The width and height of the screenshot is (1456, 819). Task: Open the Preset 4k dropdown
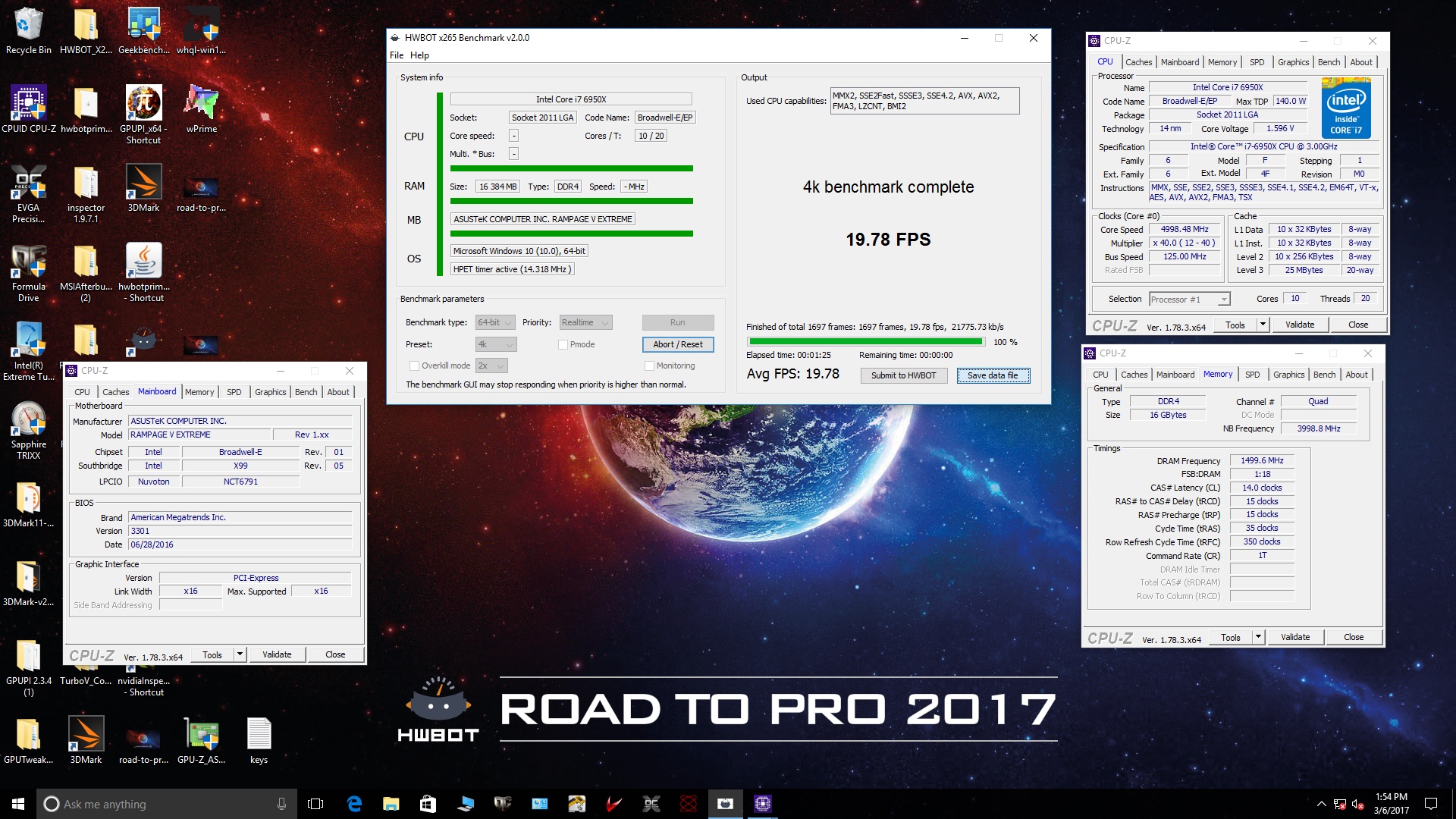click(496, 344)
